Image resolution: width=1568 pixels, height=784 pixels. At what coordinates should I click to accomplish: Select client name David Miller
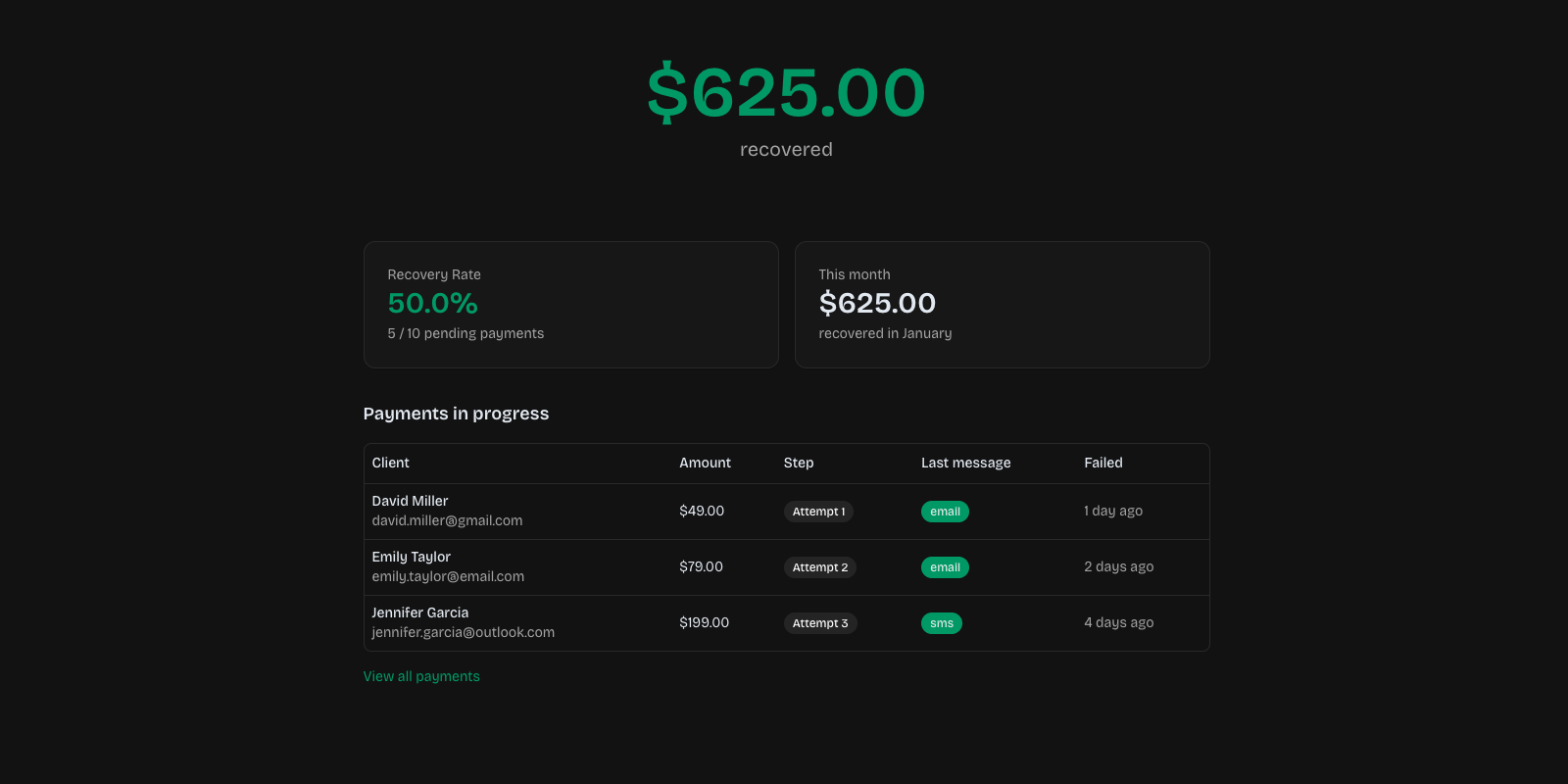[410, 501]
